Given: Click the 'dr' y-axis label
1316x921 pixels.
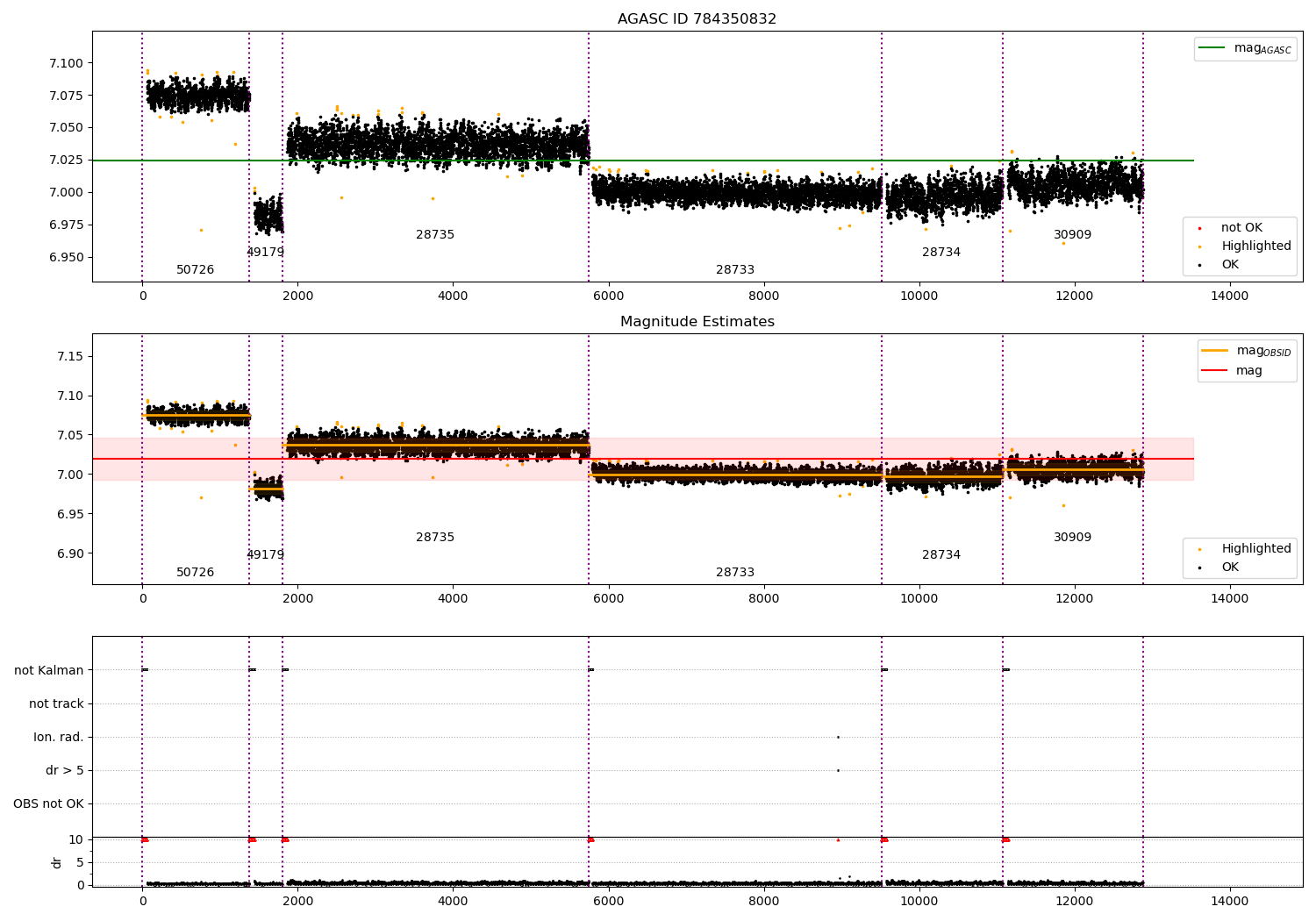Looking at the screenshot, I should coord(57,862).
